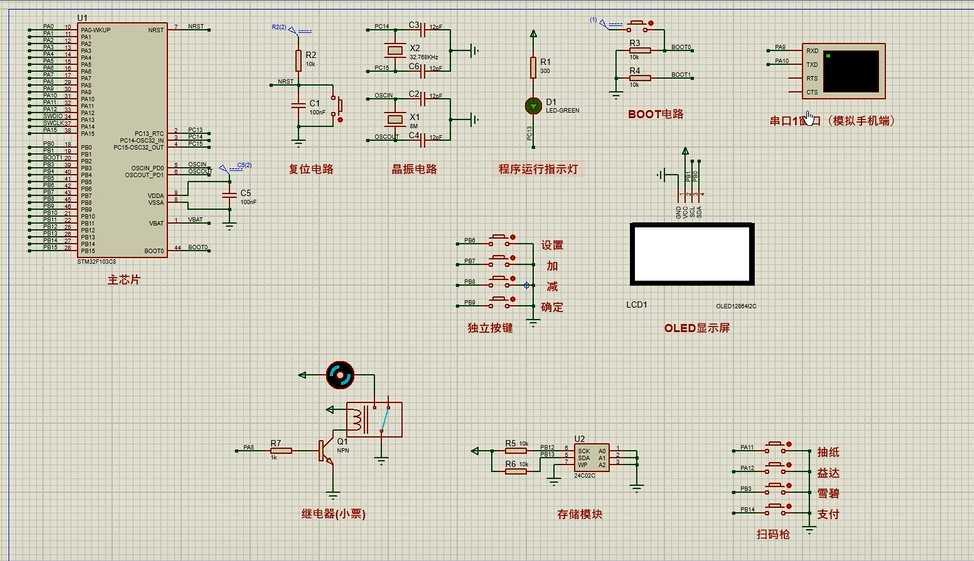Select resistor R1 above the LED
This screenshot has height=561, width=974.
532,66
